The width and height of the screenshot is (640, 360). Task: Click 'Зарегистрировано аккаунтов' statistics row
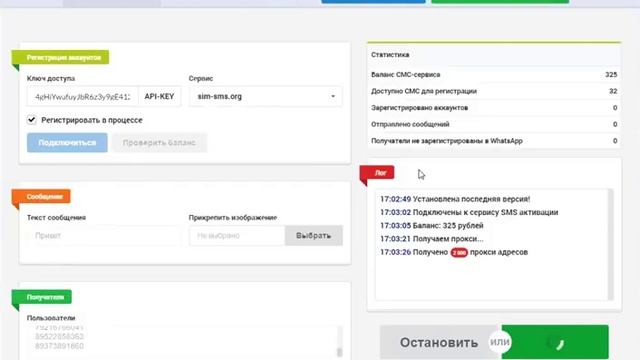tap(494, 108)
